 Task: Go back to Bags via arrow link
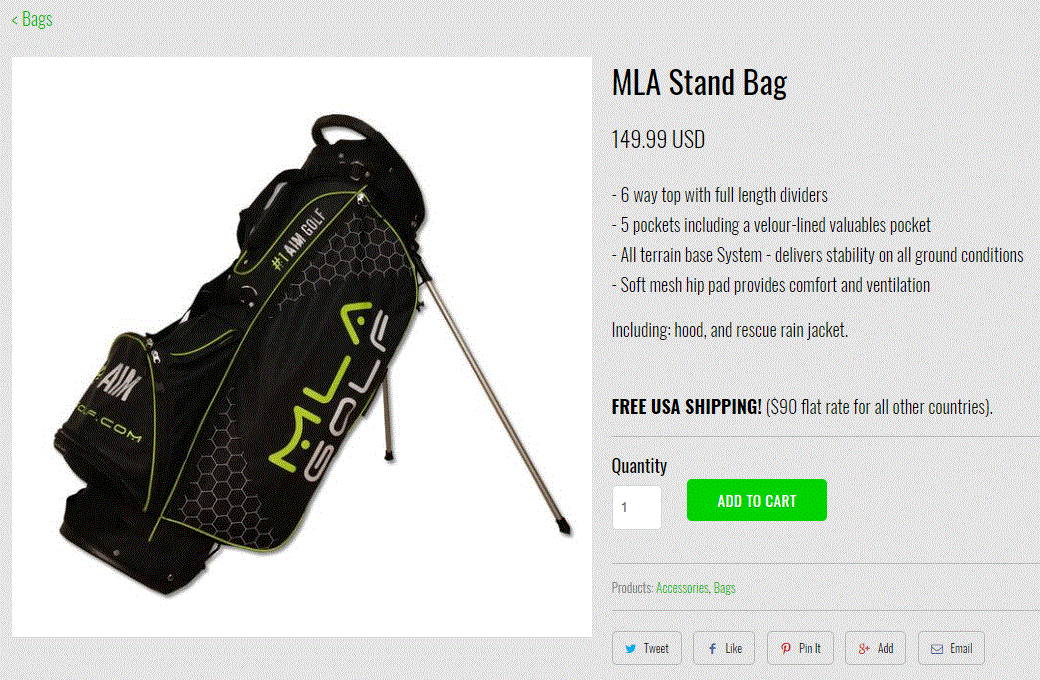pos(32,19)
